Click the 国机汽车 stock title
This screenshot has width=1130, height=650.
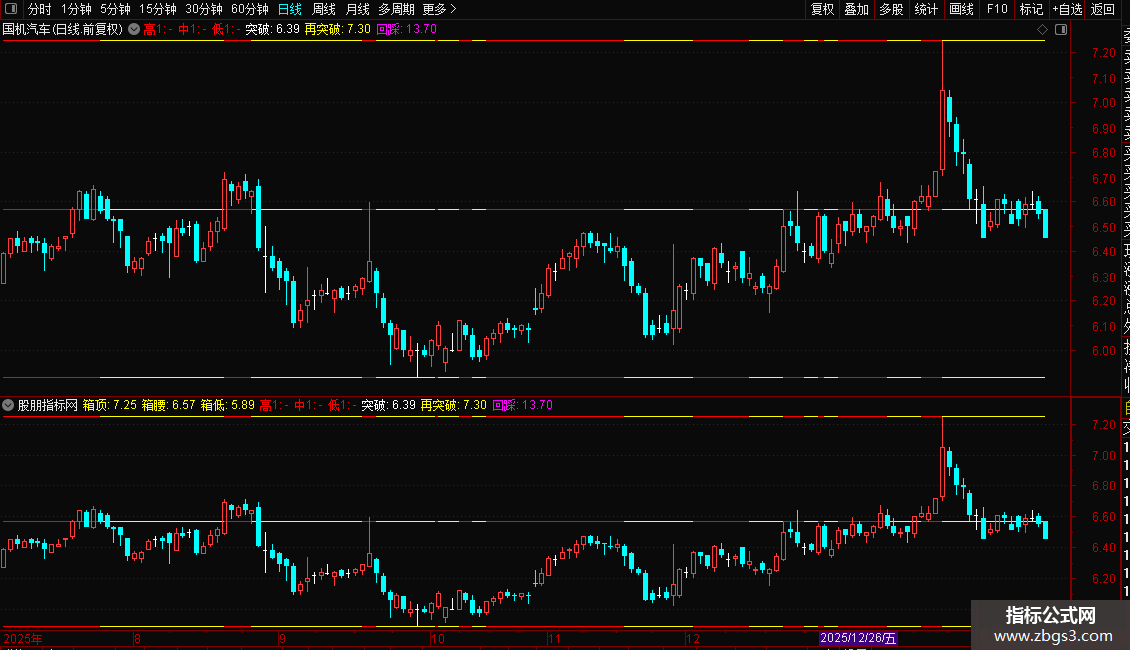[x=63, y=30]
